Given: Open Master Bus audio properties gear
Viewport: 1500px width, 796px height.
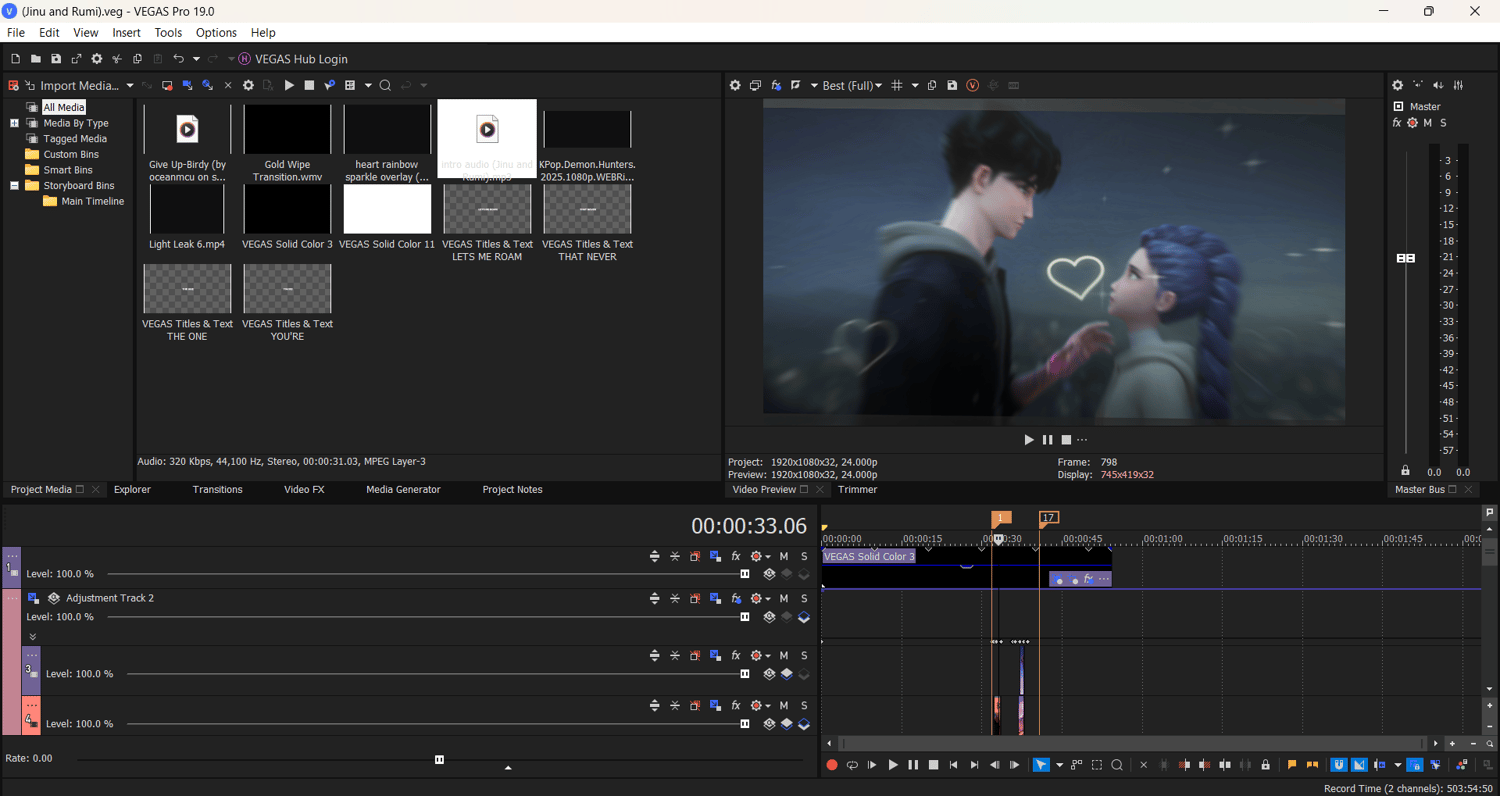Looking at the screenshot, I should pyautogui.click(x=1398, y=86).
